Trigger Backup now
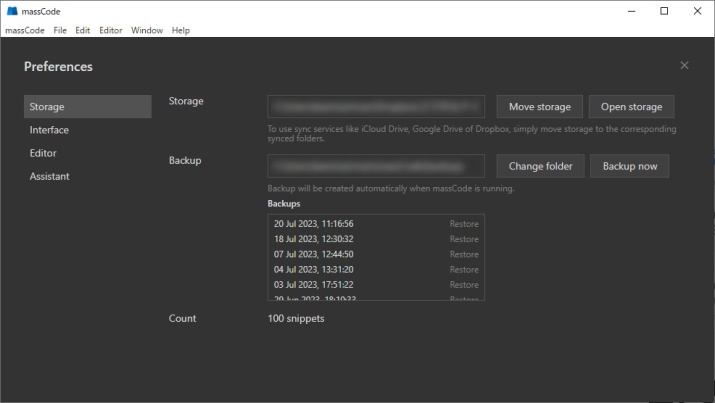The width and height of the screenshot is (715, 403). 629,166
